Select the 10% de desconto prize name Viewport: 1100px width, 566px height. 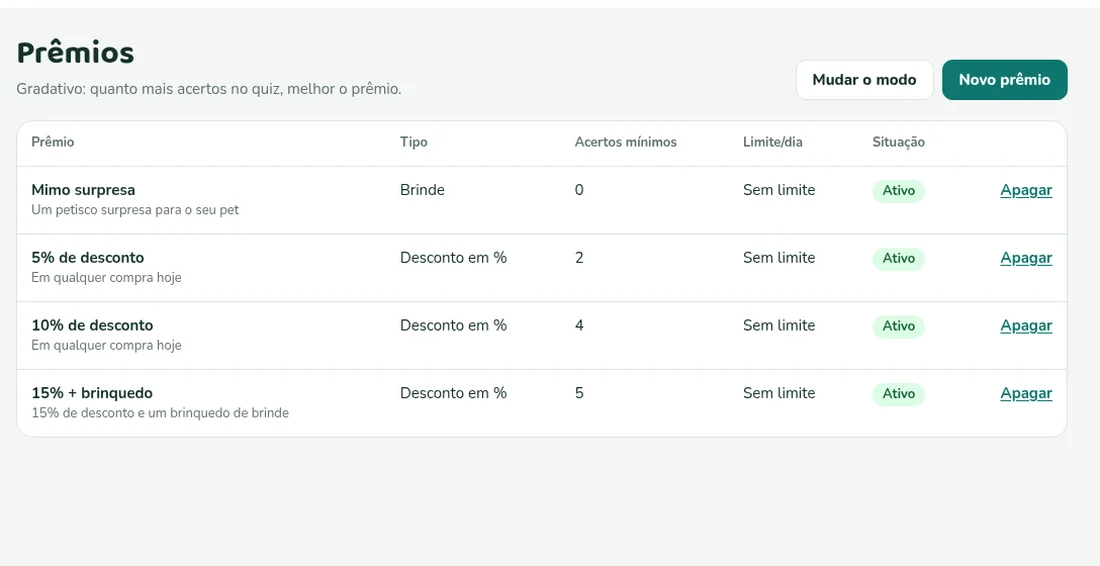tap(92, 325)
